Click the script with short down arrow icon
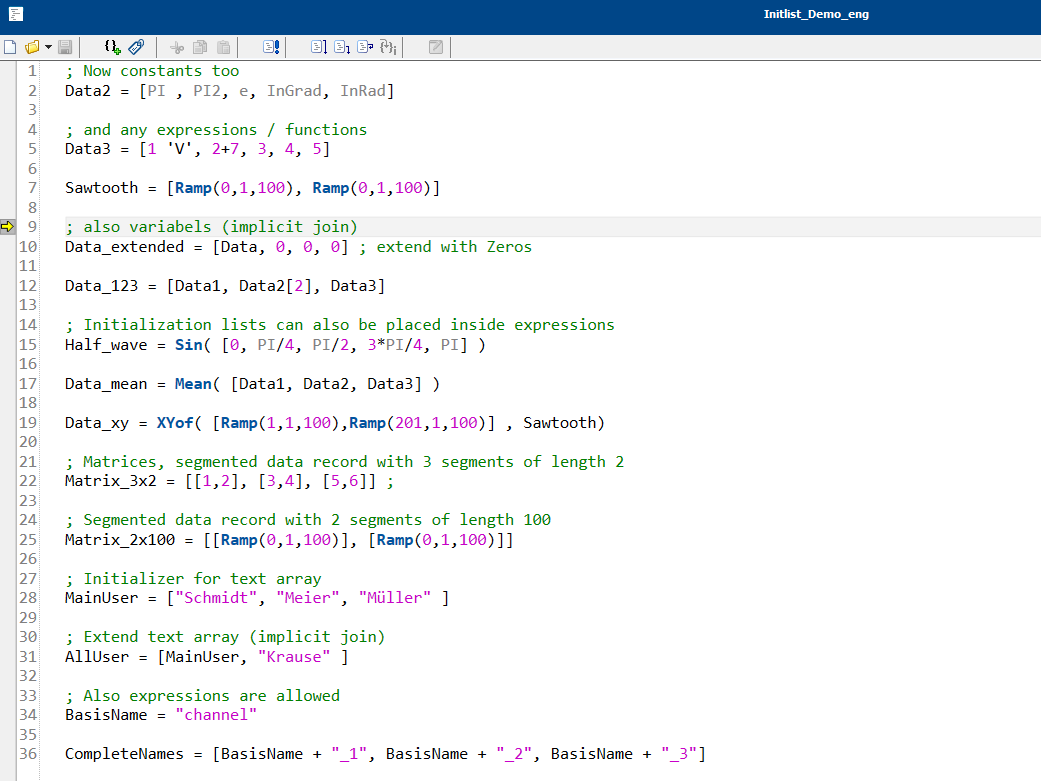This screenshot has width=1041, height=781. 342,47
